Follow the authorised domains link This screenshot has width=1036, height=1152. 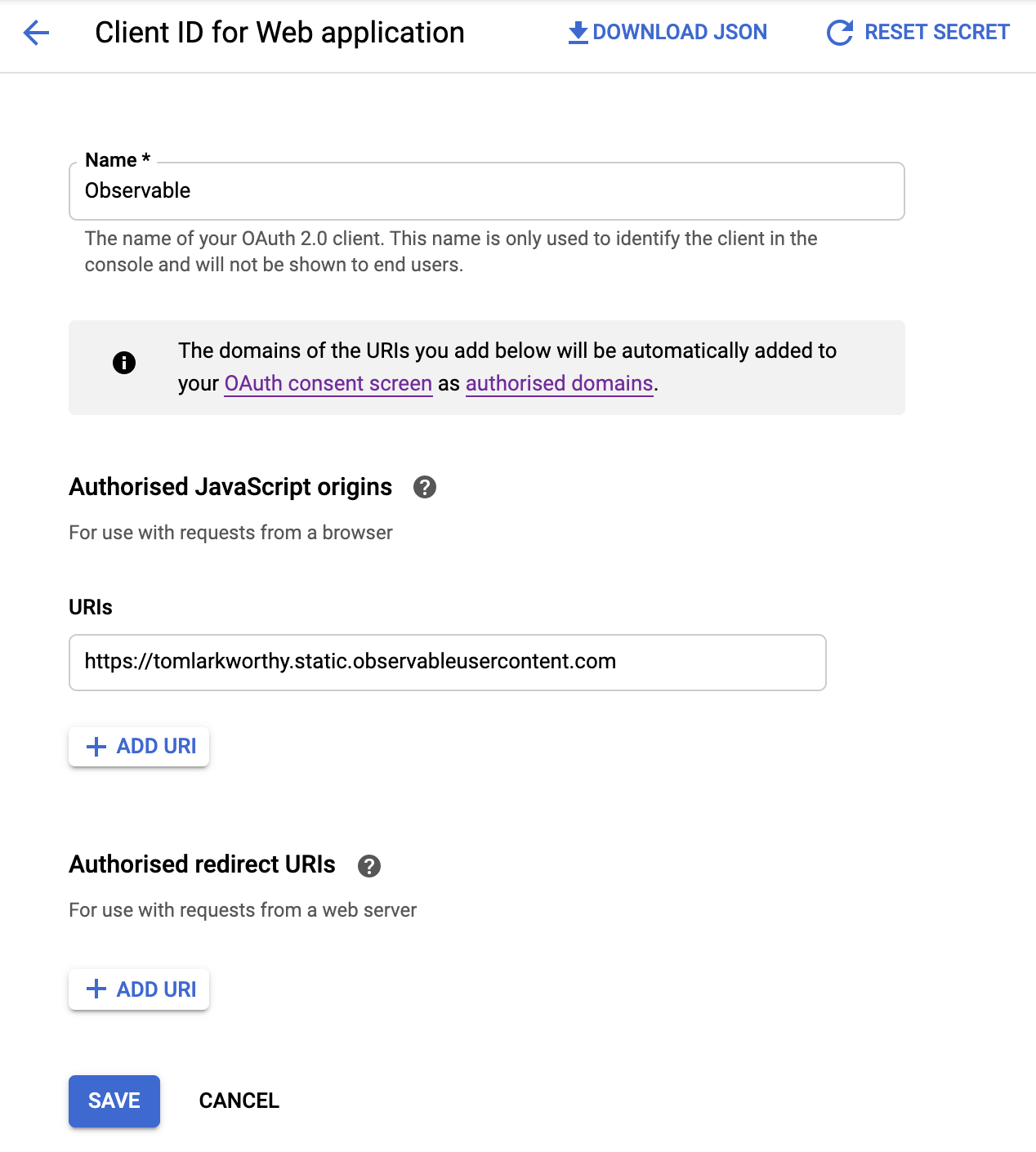[x=559, y=384]
